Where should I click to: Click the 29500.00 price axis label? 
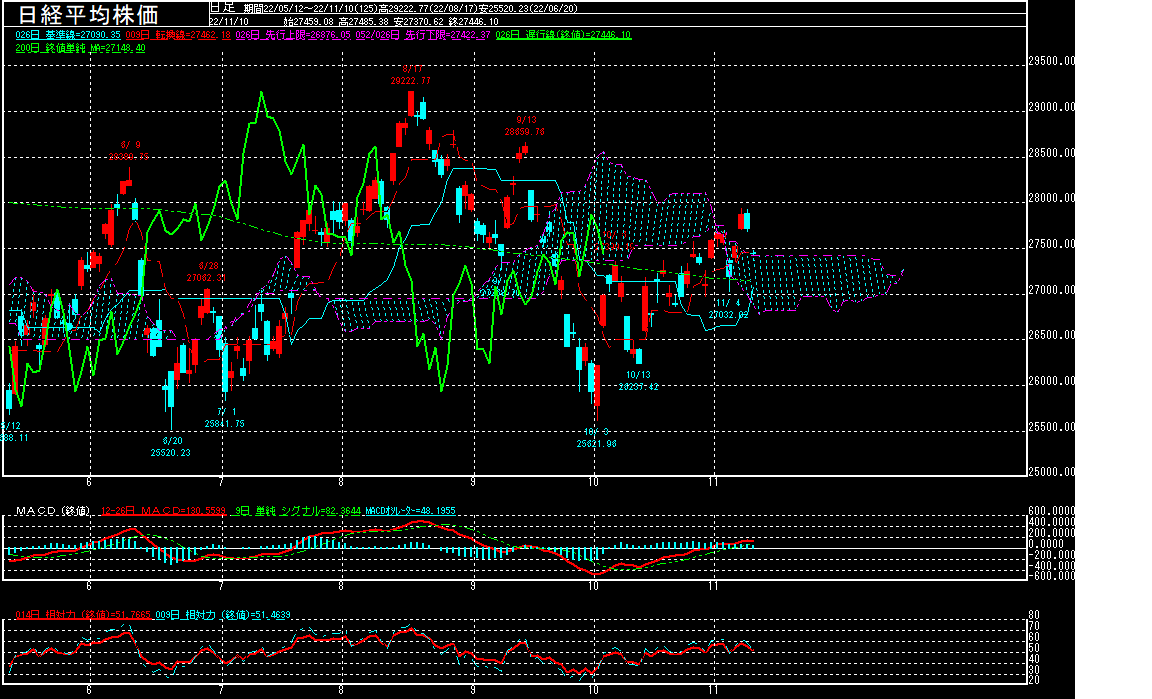(1051, 61)
